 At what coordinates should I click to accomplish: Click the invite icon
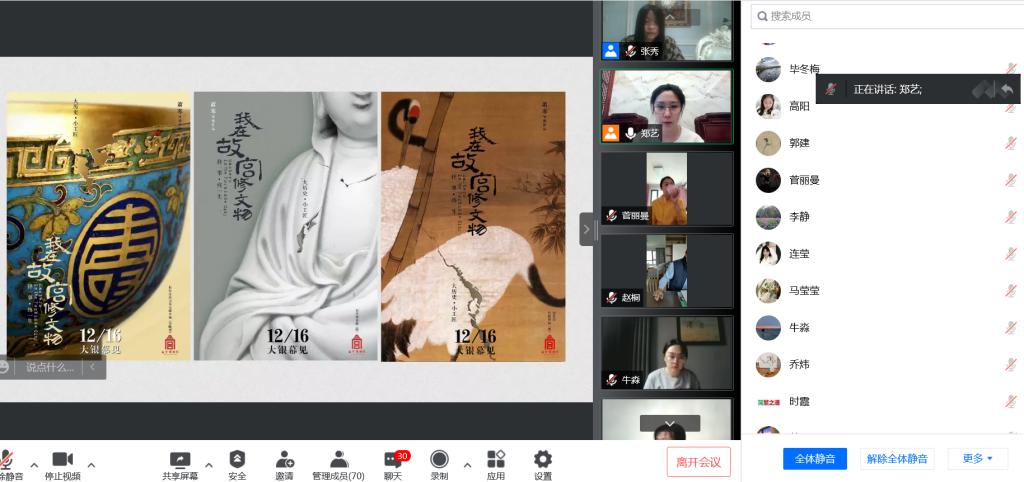click(284, 459)
